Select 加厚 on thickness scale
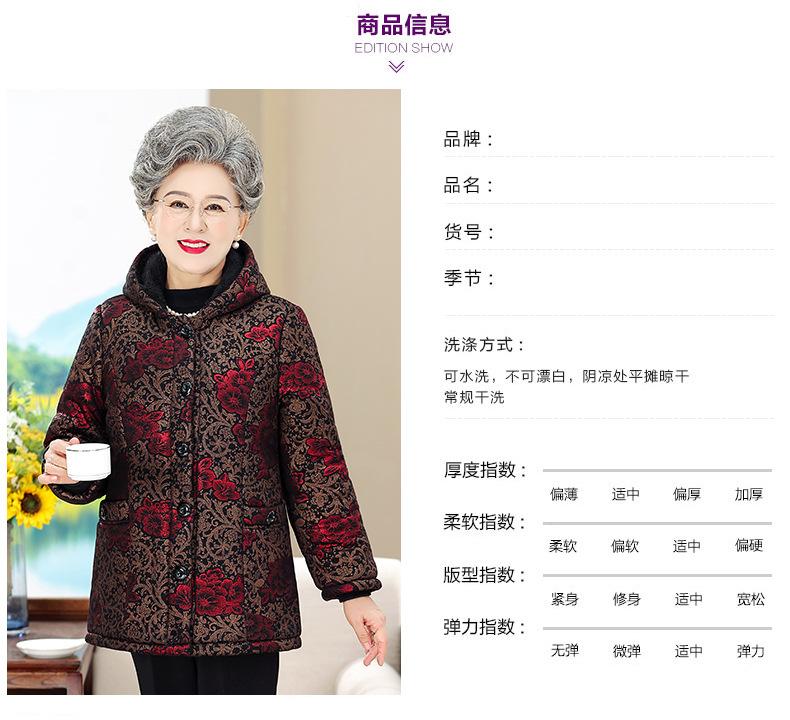This screenshot has width=790, height=720. 749,494
